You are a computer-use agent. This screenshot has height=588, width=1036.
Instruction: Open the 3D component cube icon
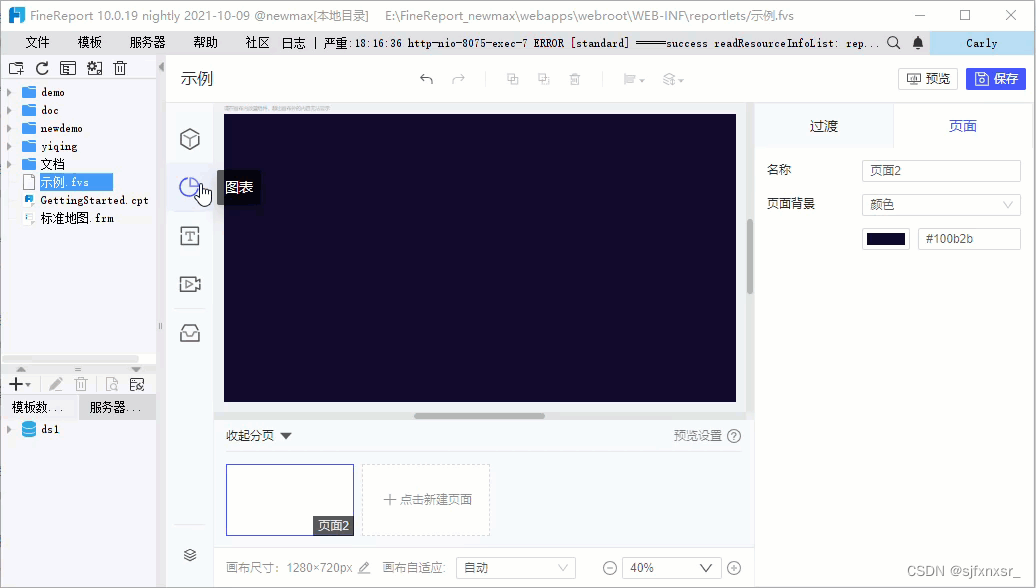[x=190, y=139]
